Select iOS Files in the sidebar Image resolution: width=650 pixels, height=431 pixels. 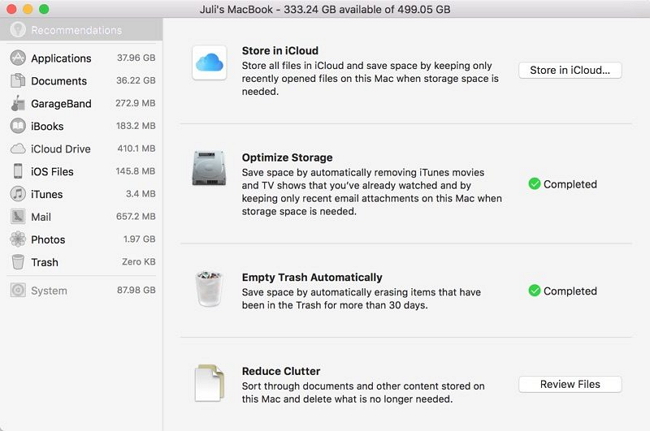81,171
